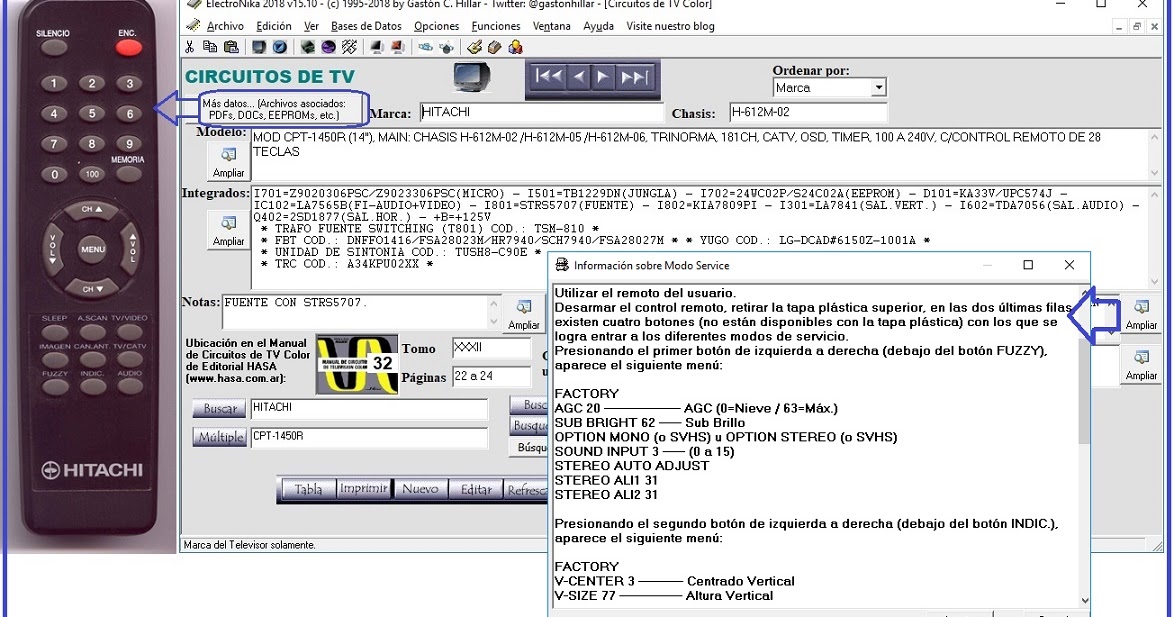The image size is (1174, 617).
Task: Click the Copy icon on the toolbar
Action: (x=210, y=48)
